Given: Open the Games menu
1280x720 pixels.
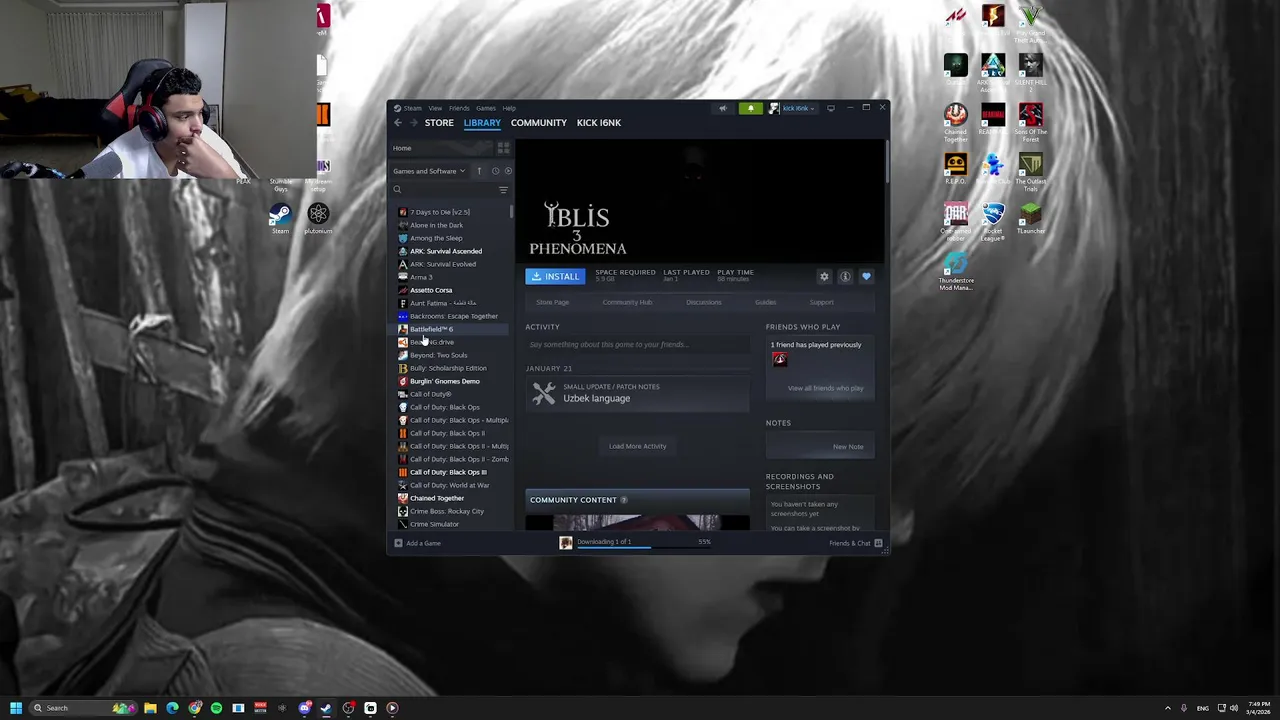Looking at the screenshot, I should pos(485,108).
